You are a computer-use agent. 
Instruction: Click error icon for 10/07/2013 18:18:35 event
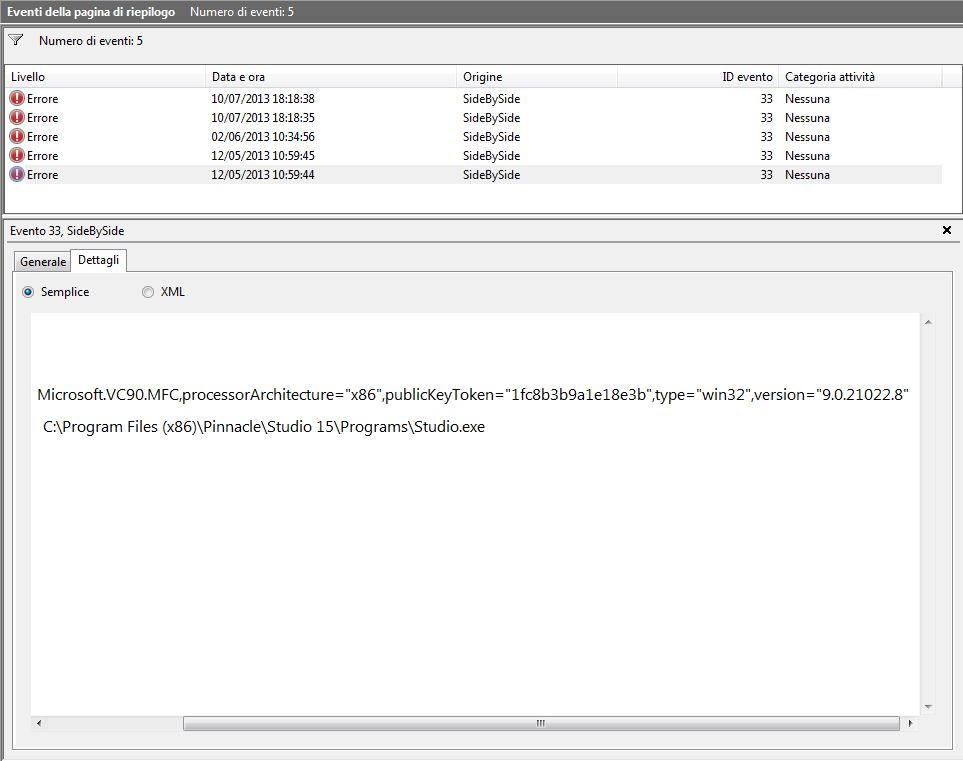point(17,117)
